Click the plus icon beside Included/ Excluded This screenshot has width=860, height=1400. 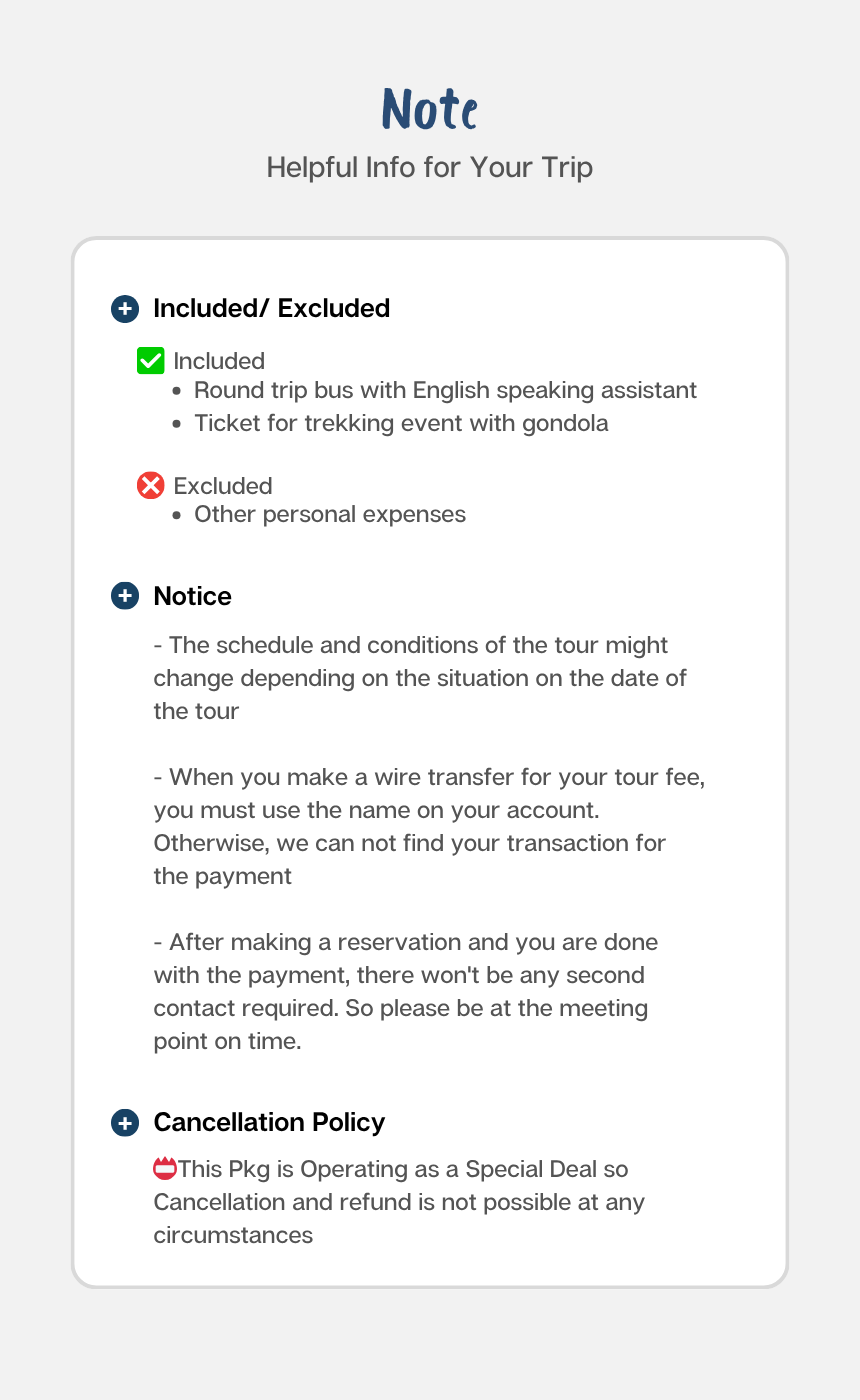point(124,309)
